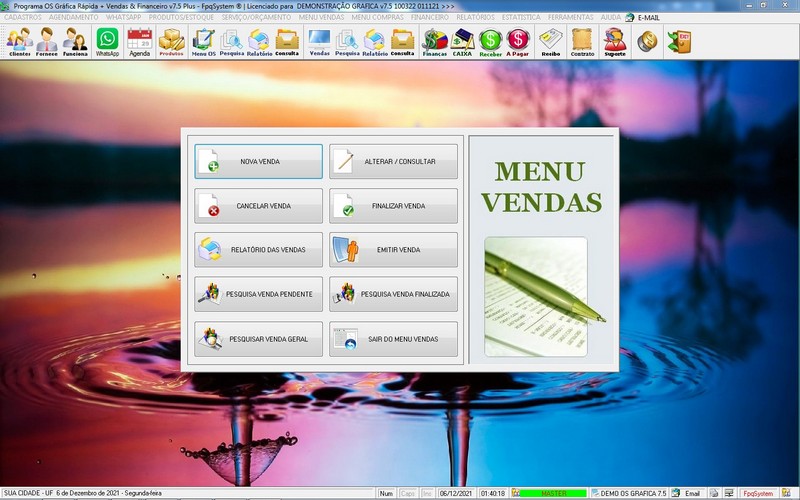Click the green MASTER status indicator
Screen dimensions: 800x500
click(554, 493)
